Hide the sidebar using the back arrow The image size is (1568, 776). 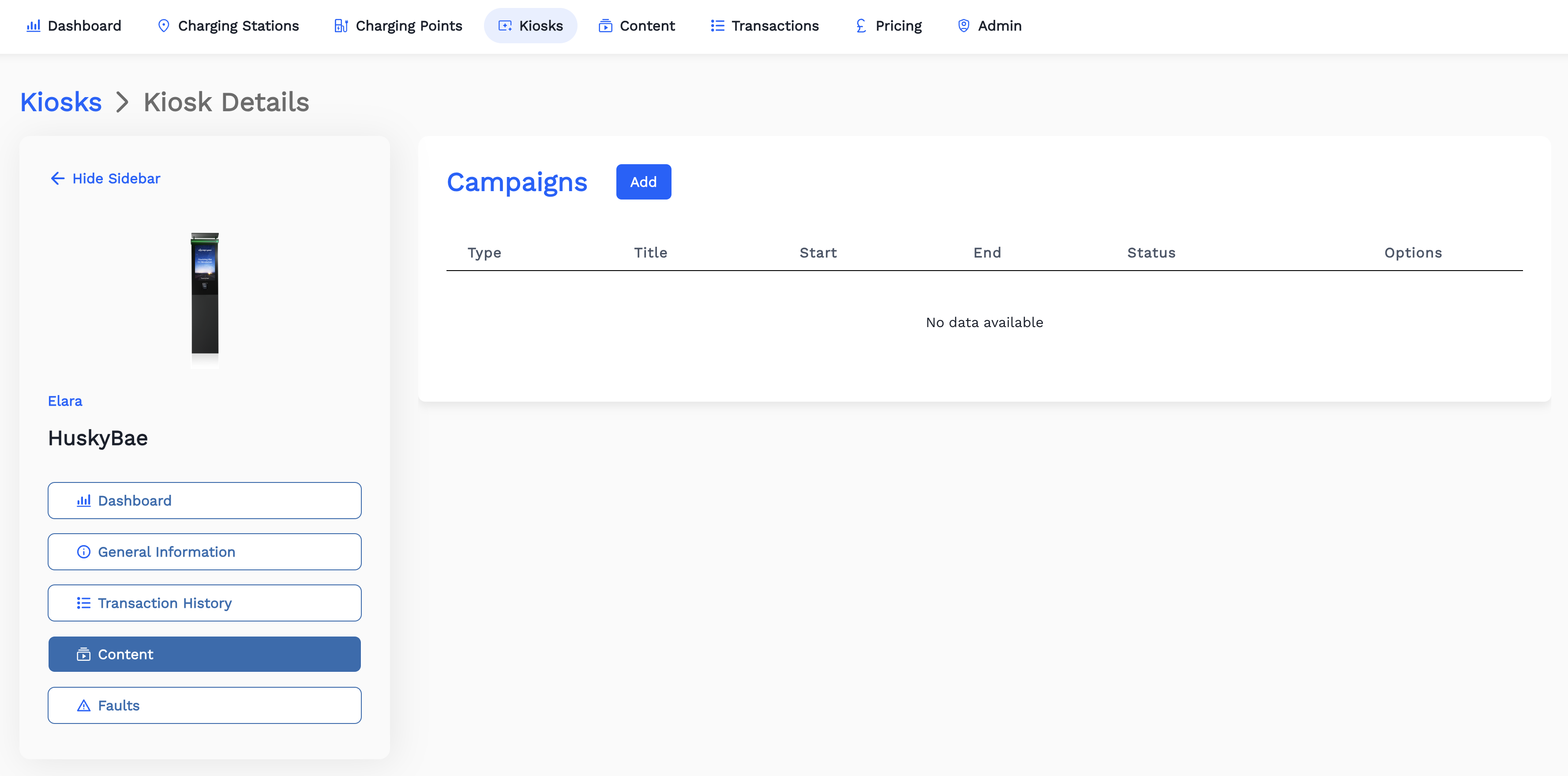point(58,178)
